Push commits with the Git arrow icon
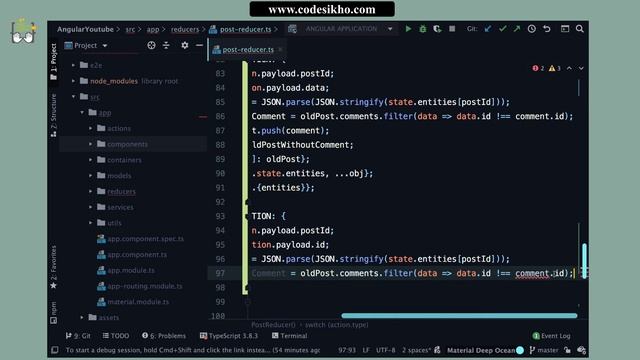Image resolution: width=640 pixels, height=360 pixels. pos(517,29)
